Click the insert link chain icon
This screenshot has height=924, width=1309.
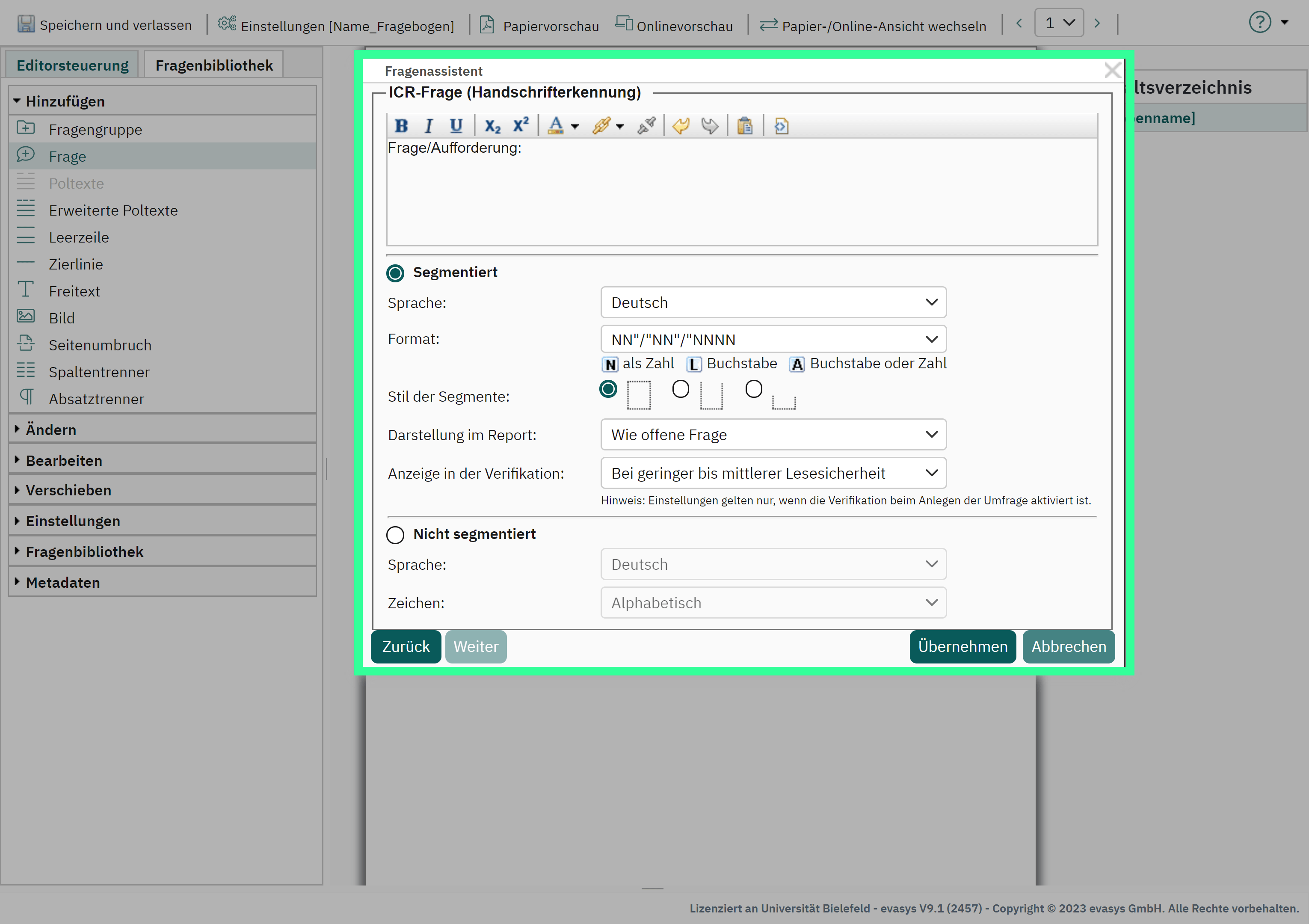coord(602,125)
